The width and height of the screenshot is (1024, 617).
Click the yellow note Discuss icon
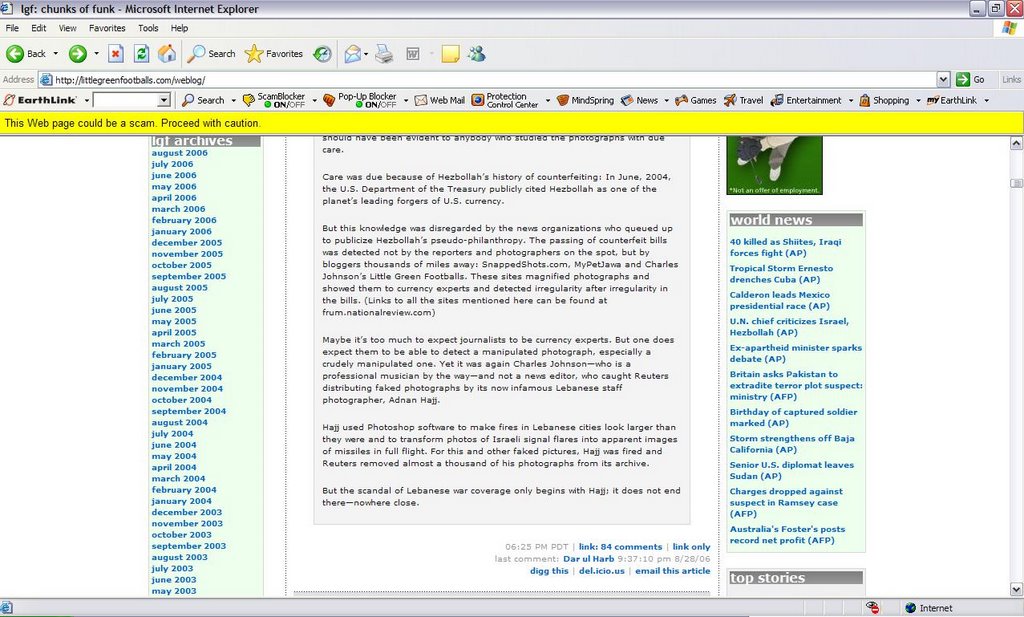(x=451, y=54)
